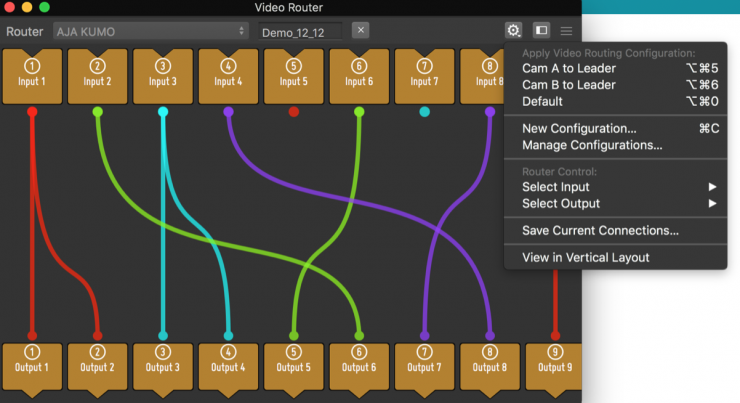
Task: Toggle the red unconnected dot under Input 5
Action: (x=294, y=112)
